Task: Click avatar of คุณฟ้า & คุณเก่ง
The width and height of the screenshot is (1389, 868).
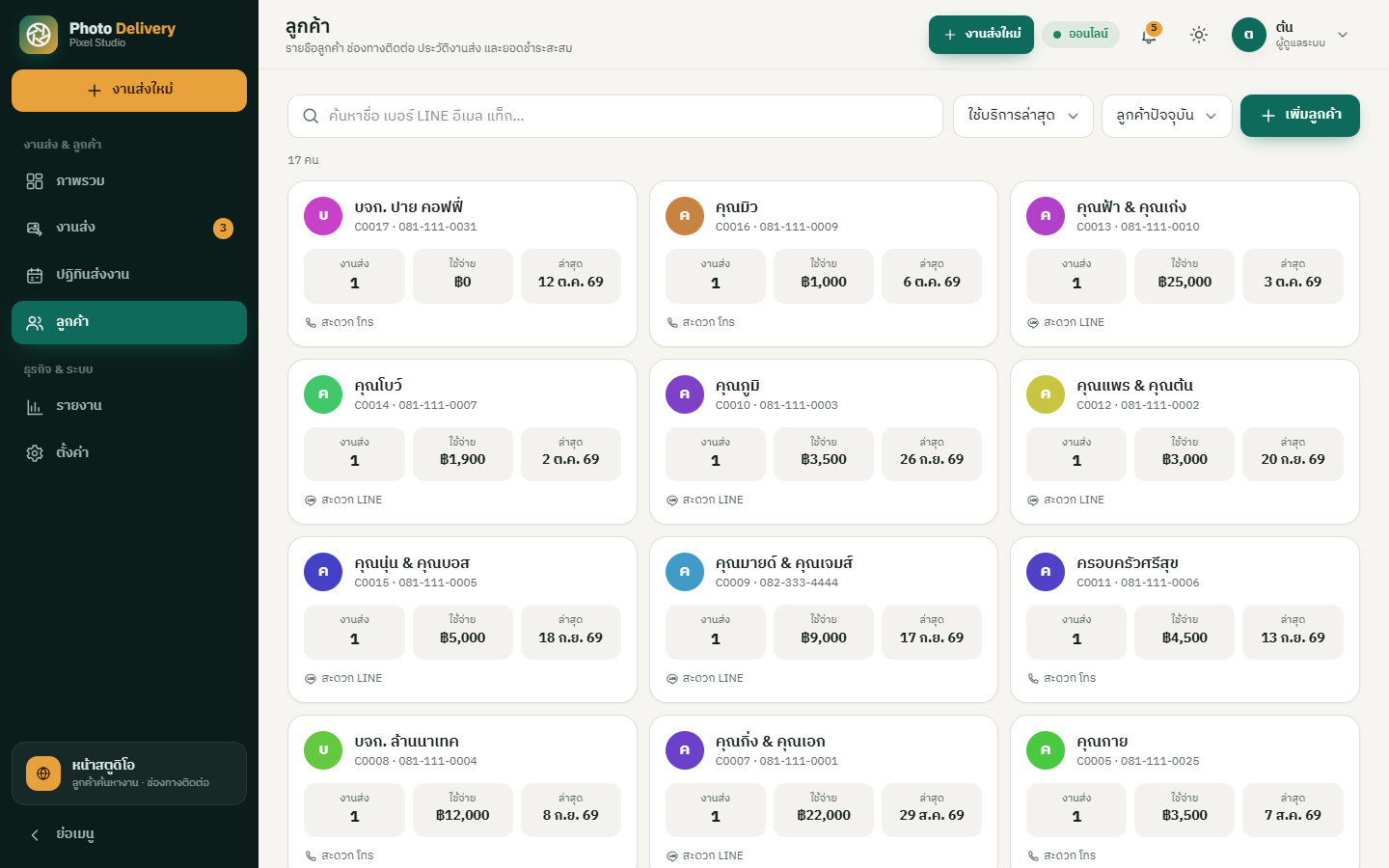Action: click(1046, 216)
